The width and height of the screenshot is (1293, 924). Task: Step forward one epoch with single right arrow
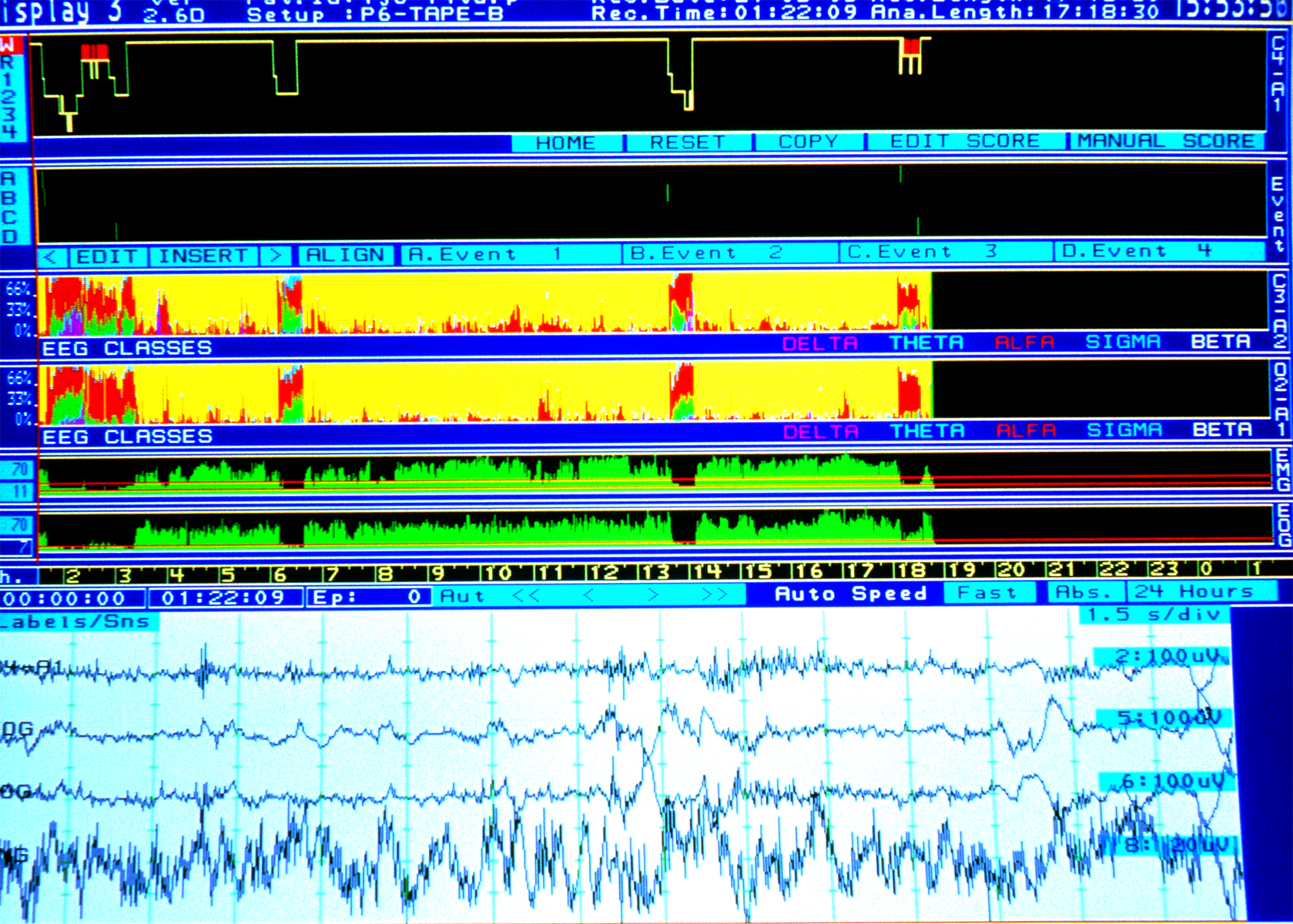652,595
